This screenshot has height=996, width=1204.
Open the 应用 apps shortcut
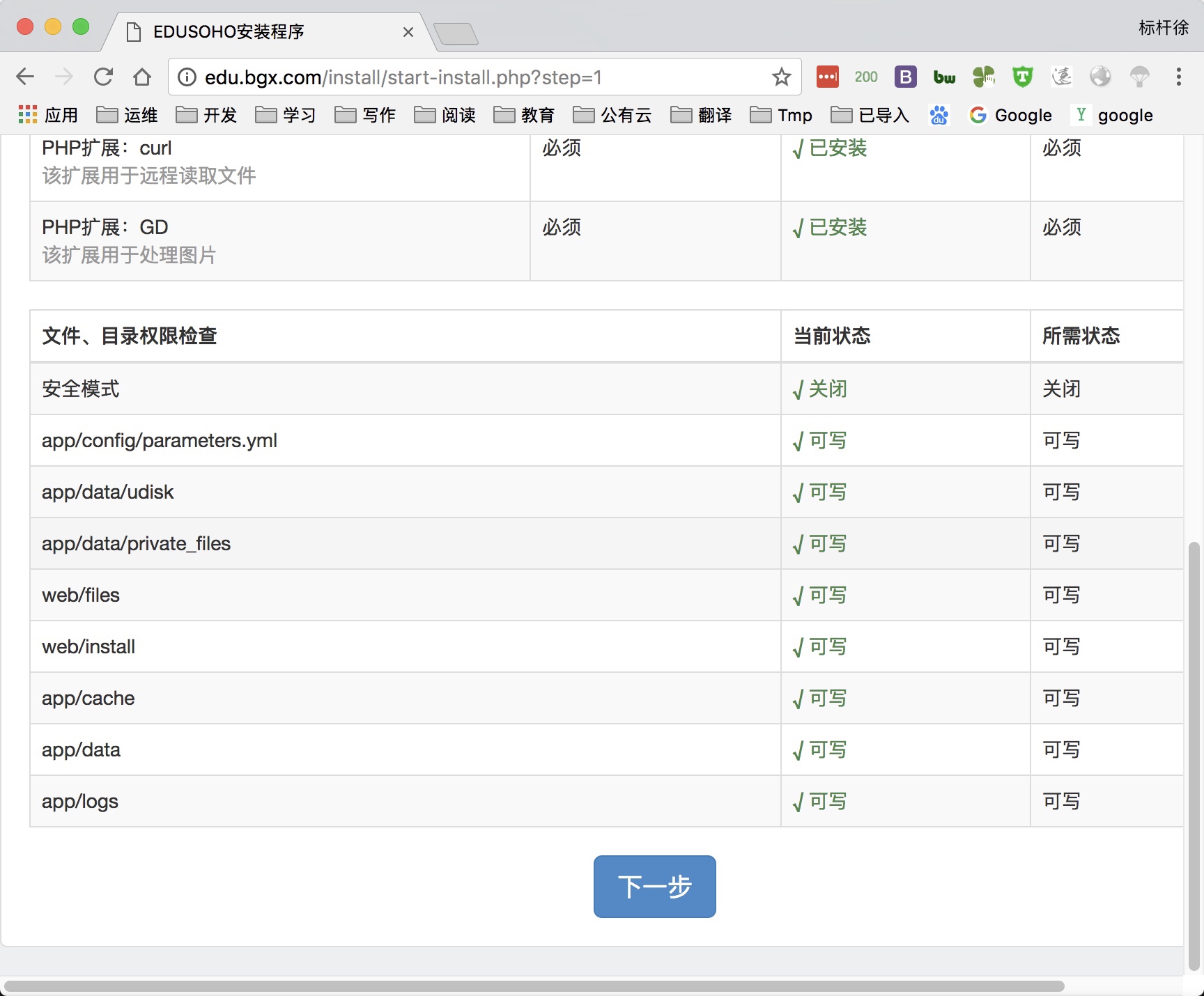[47, 115]
